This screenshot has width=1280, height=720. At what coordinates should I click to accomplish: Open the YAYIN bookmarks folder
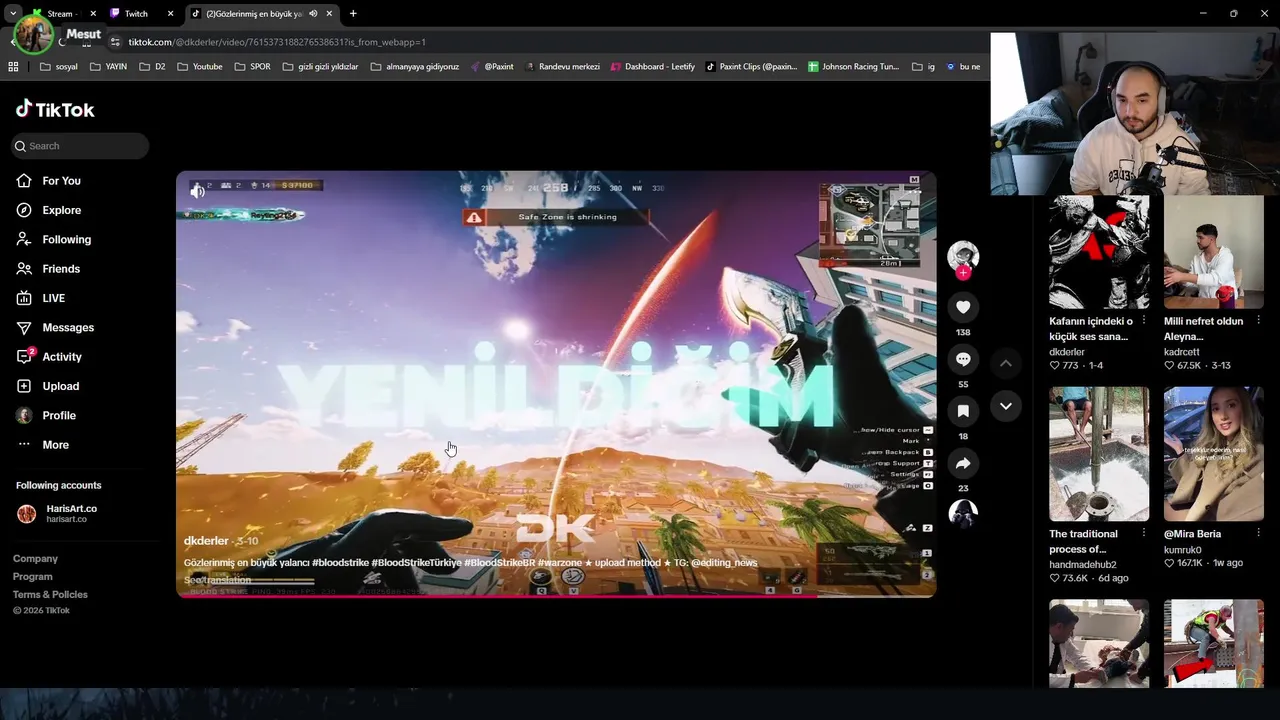109,67
